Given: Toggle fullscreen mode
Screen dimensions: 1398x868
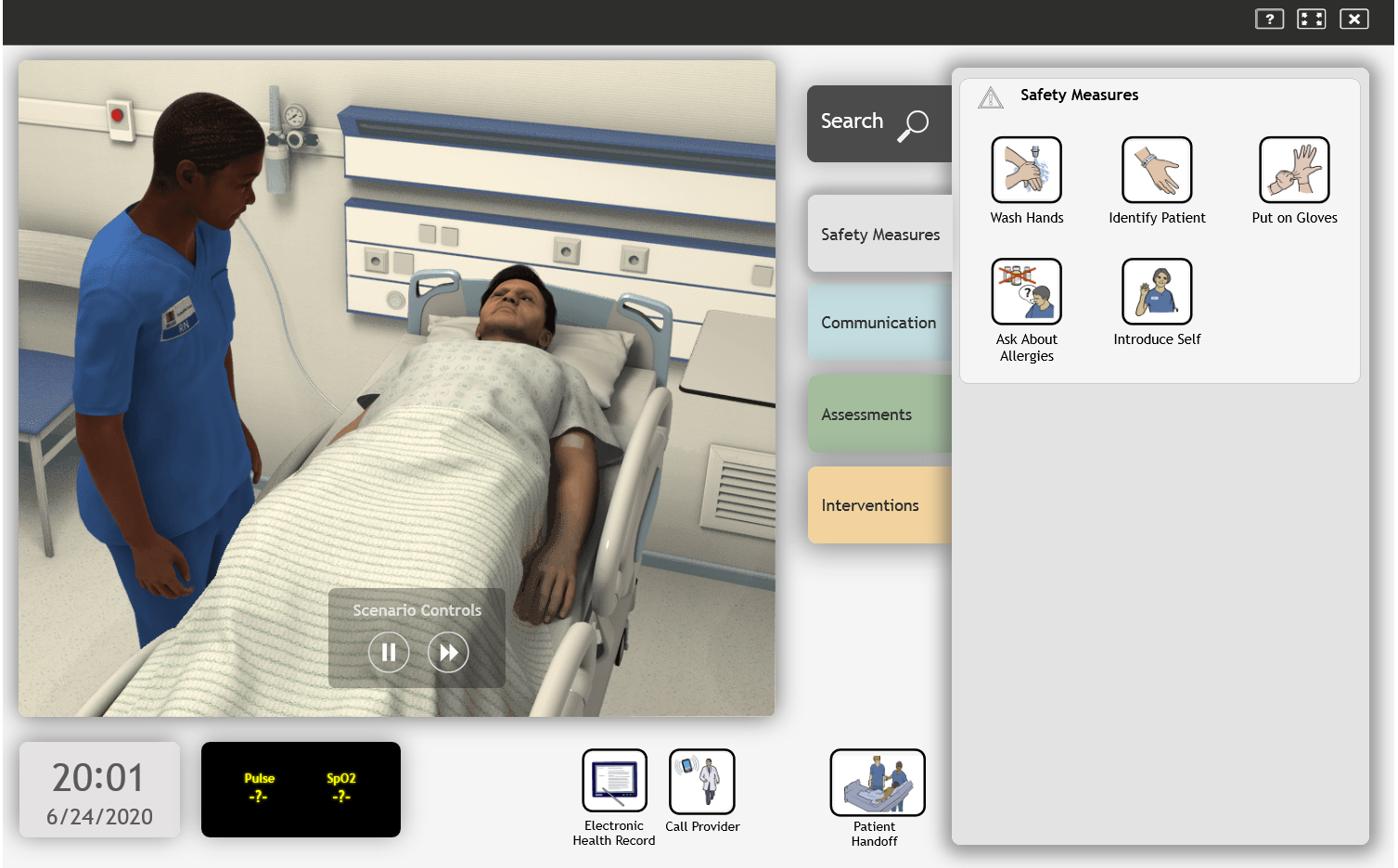Looking at the screenshot, I should (x=1311, y=19).
